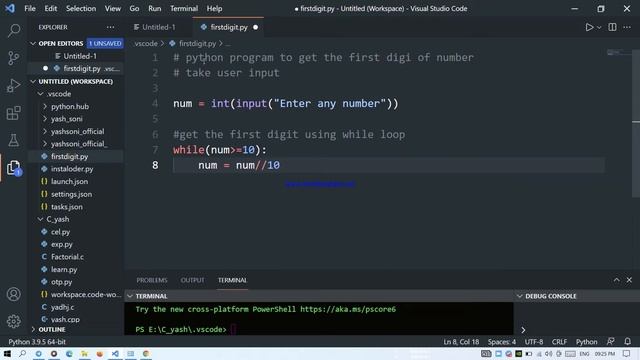Open tasks.json in explorer
The image size is (640, 360).
pyautogui.click(x=76, y=207)
